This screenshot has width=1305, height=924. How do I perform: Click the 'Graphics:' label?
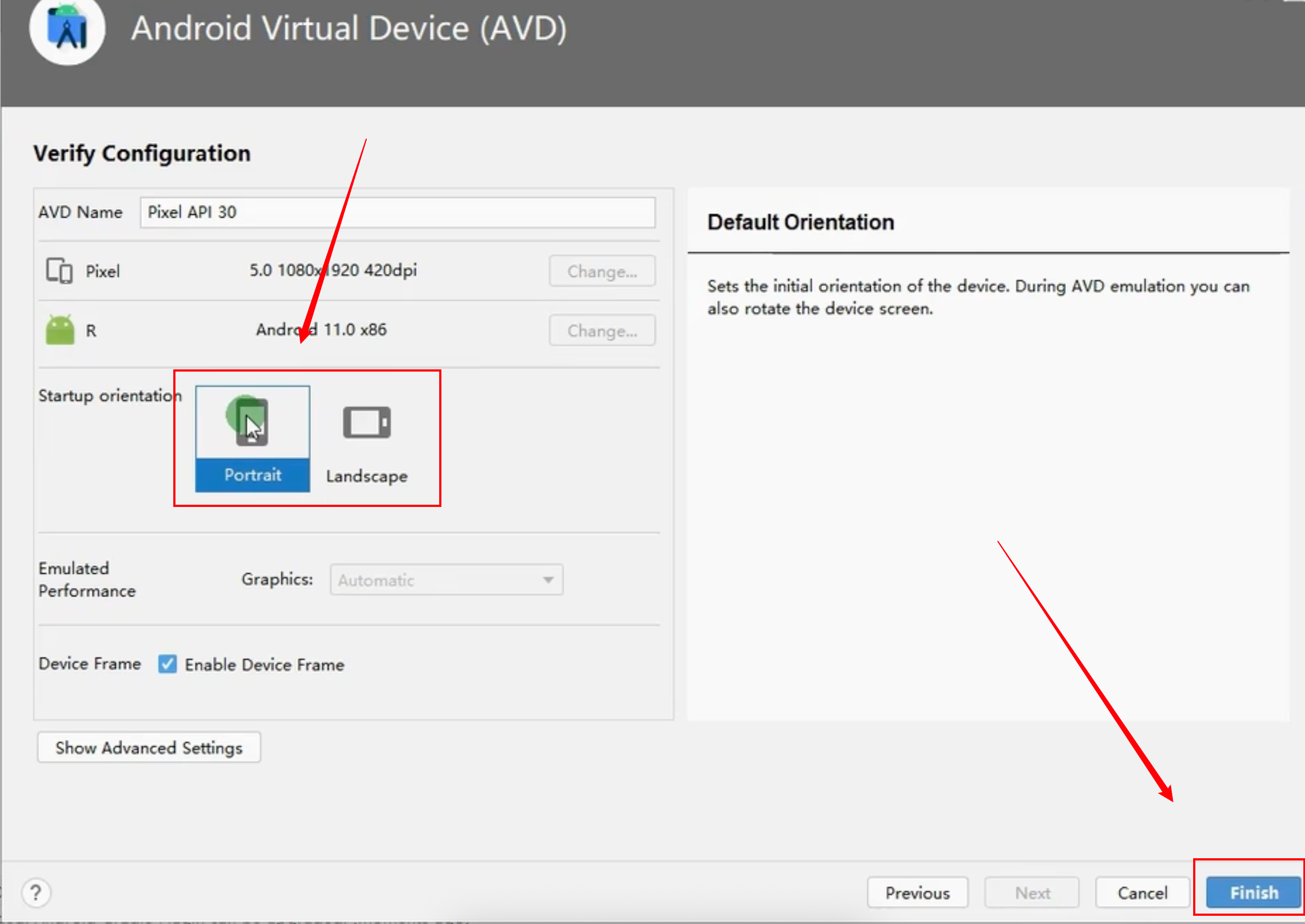277,580
